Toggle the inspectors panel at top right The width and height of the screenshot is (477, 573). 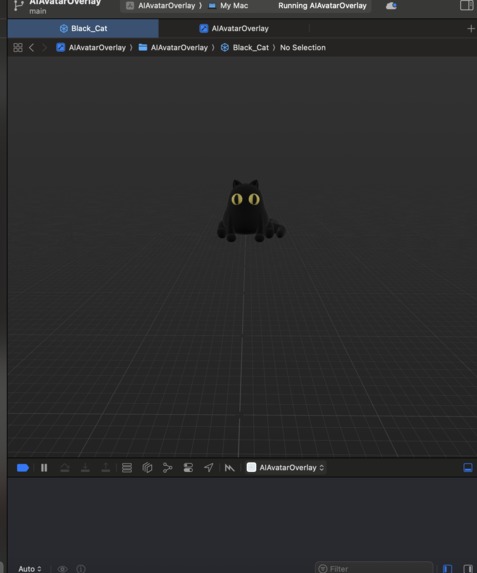click(x=467, y=5)
